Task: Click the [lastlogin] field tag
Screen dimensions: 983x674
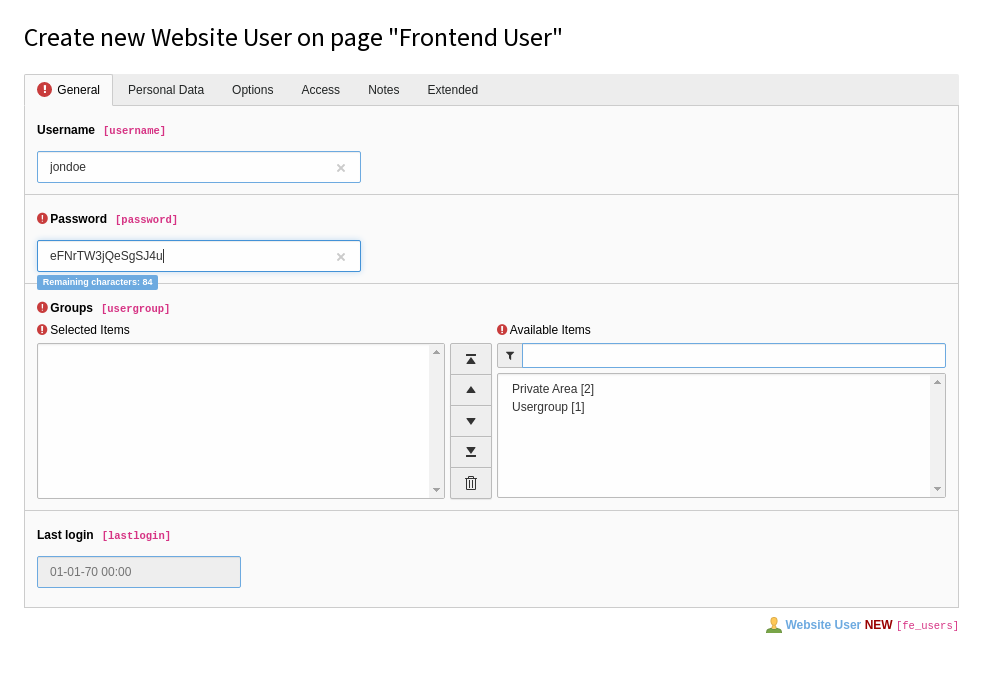Action: [x=136, y=535]
